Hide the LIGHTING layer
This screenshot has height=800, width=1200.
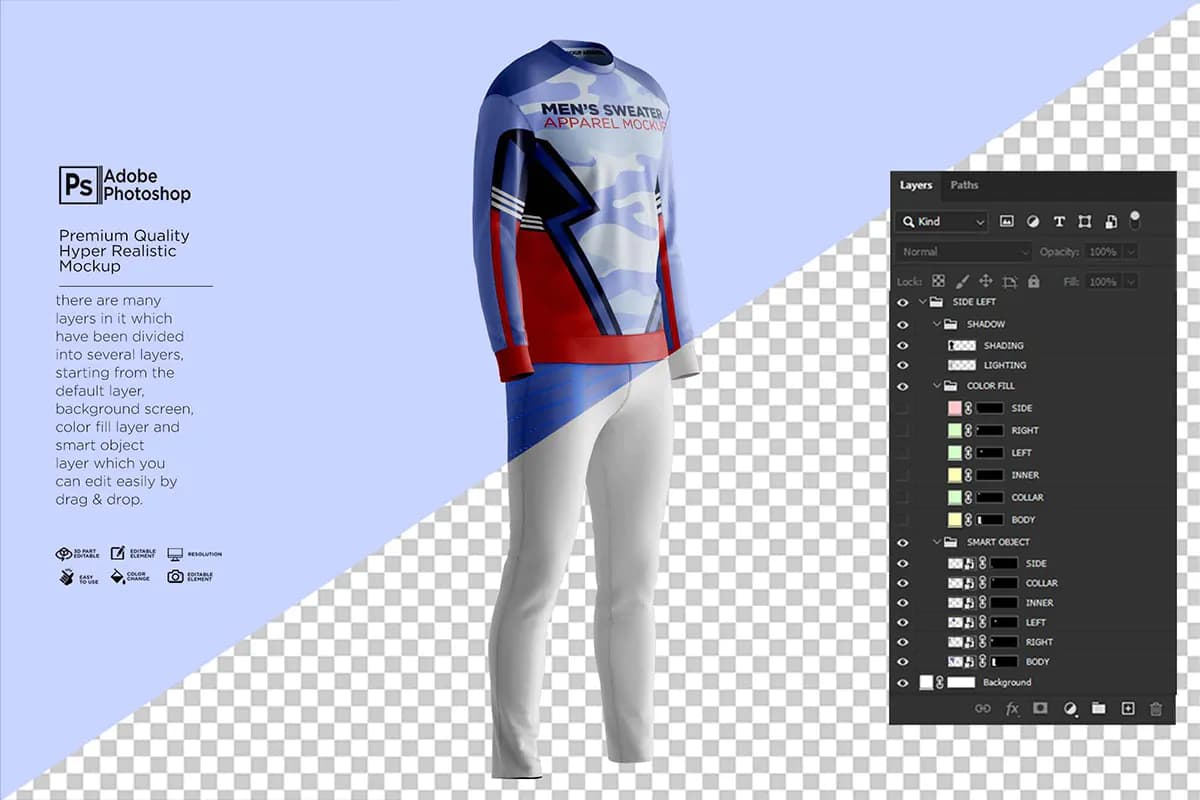point(903,366)
